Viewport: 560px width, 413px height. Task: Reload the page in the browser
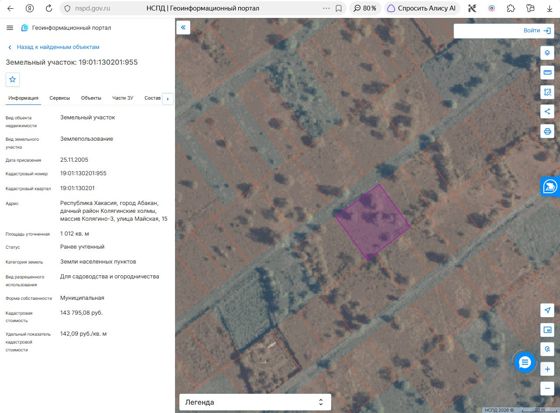point(49,8)
